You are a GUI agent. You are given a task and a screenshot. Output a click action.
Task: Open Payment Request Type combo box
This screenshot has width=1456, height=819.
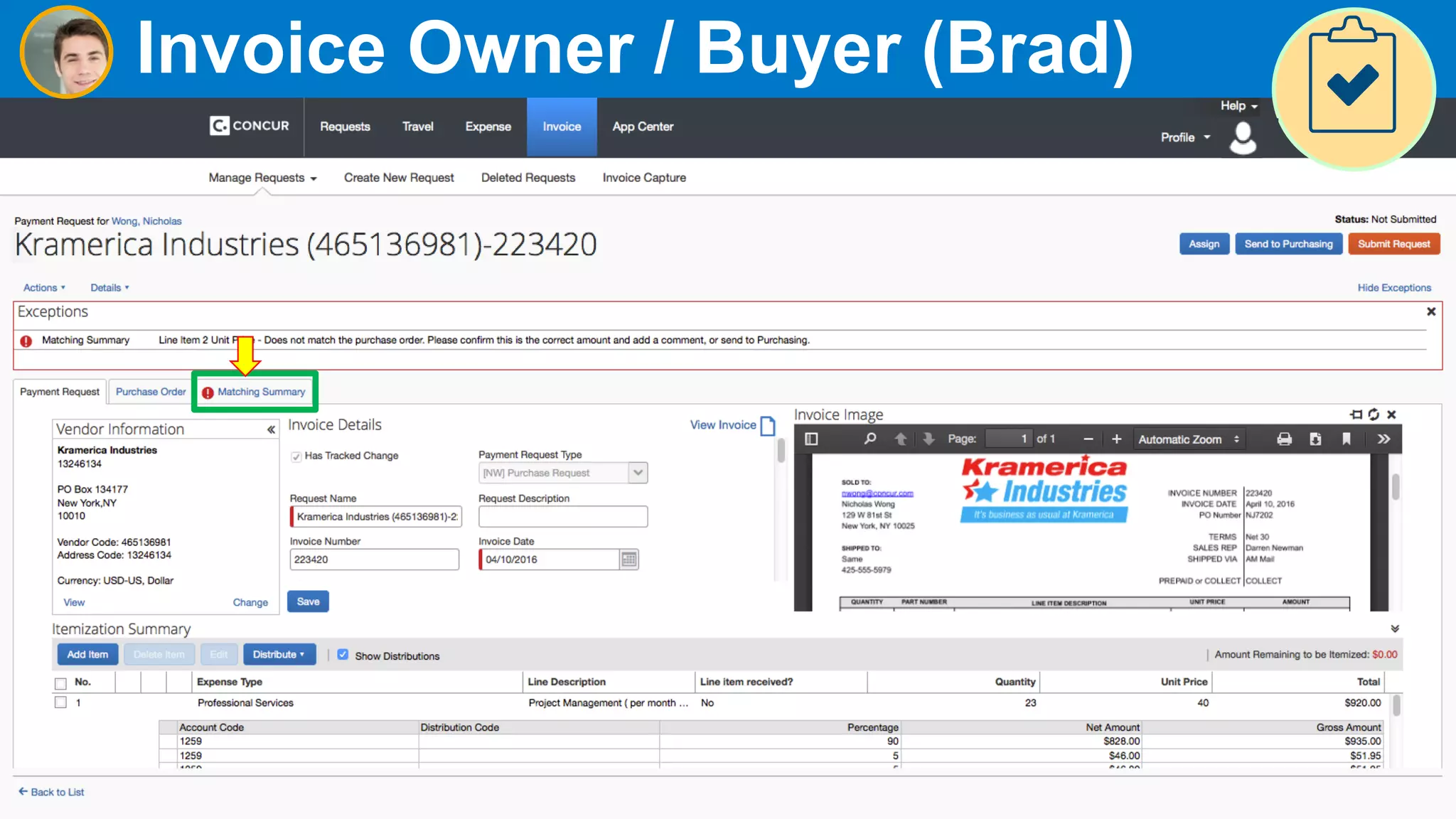coord(563,473)
